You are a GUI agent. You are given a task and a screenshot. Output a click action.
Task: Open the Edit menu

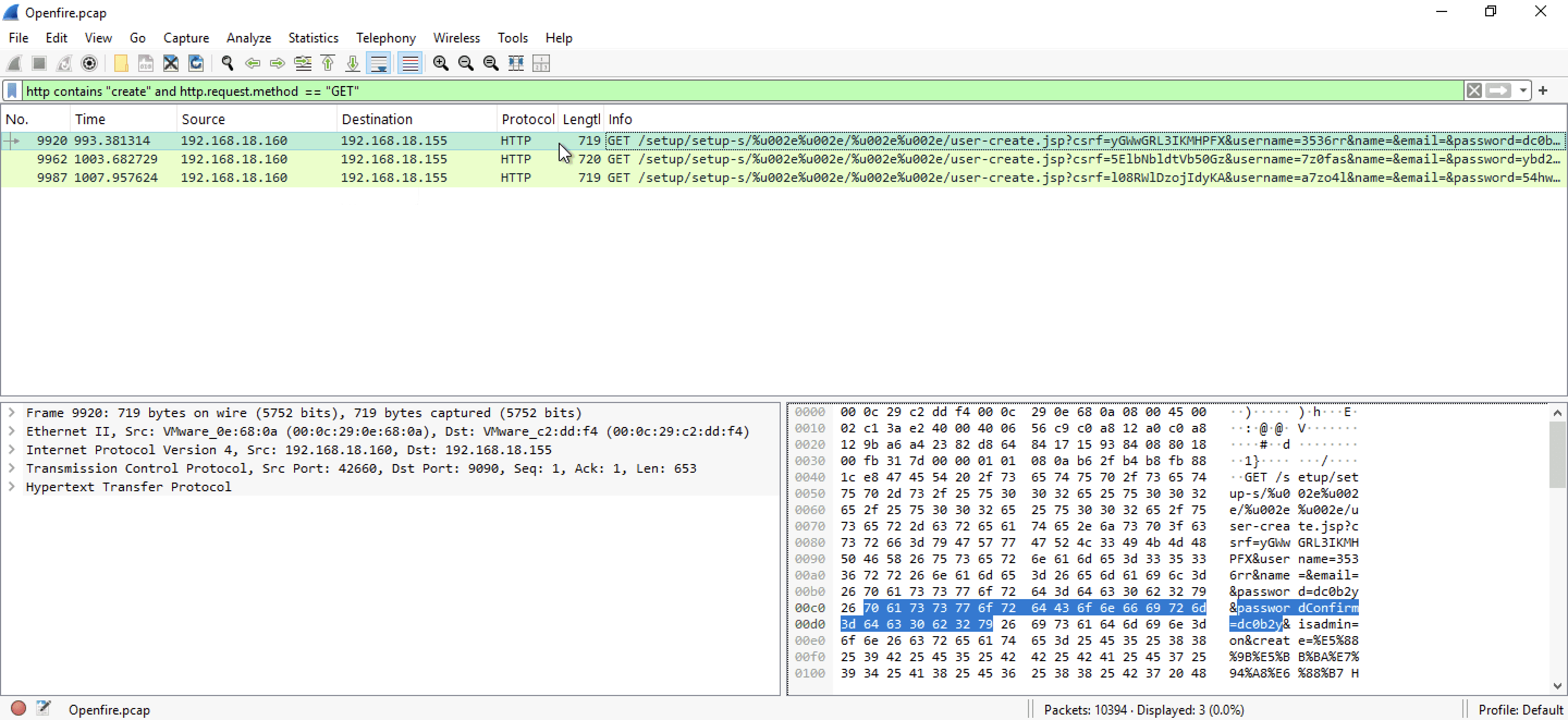56,38
